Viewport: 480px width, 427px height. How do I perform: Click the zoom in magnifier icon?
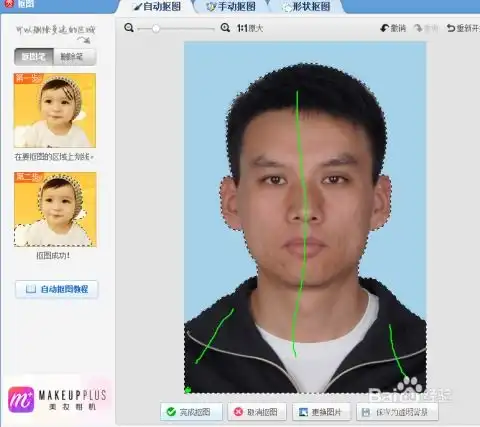pos(225,28)
